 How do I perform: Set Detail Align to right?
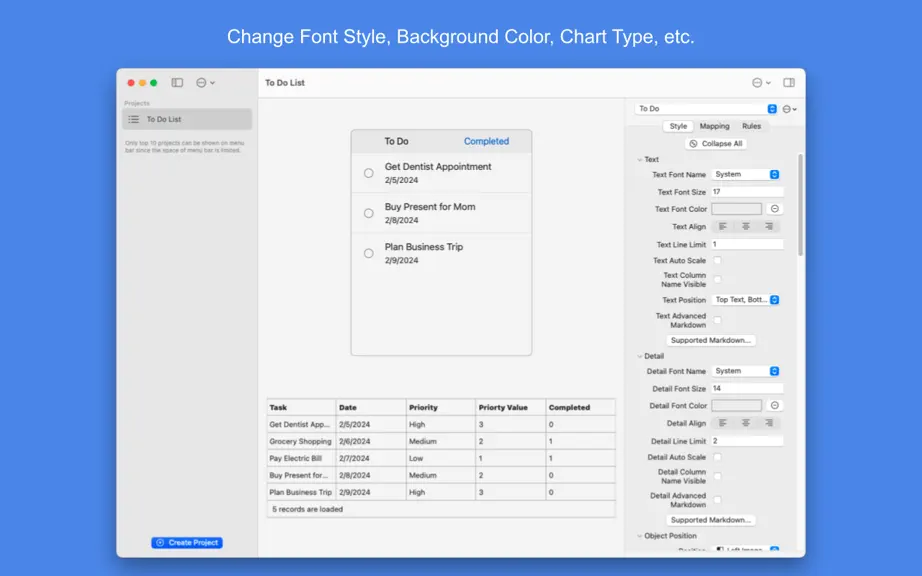pyautogui.click(x=769, y=423)
